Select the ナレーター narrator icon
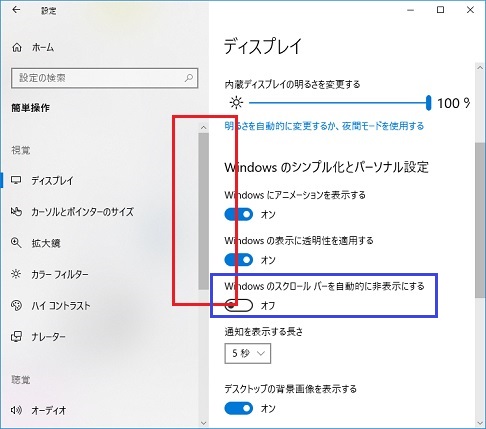The width and height of the screenshot is (486, 429). (16, 336)
